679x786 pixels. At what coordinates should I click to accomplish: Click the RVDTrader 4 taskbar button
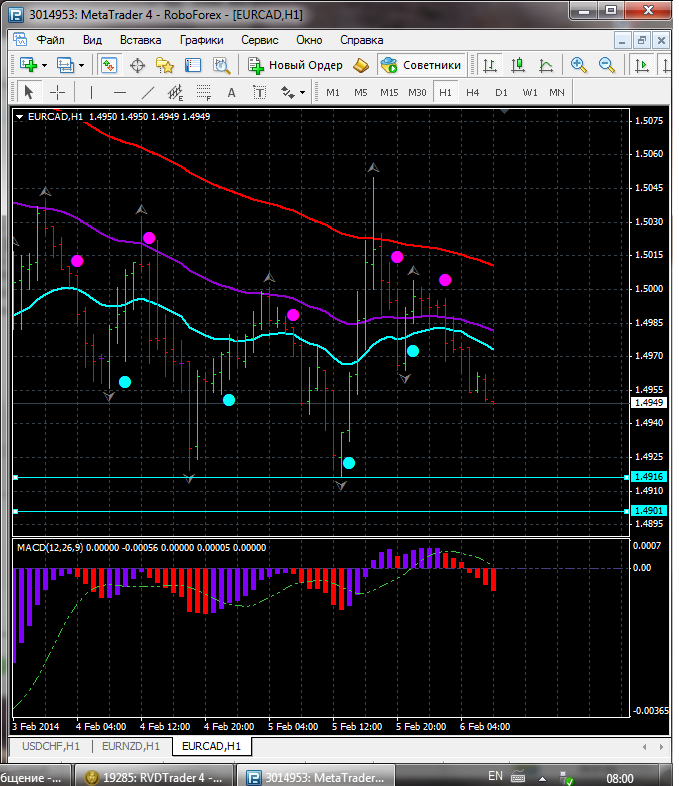pos(155,776)
